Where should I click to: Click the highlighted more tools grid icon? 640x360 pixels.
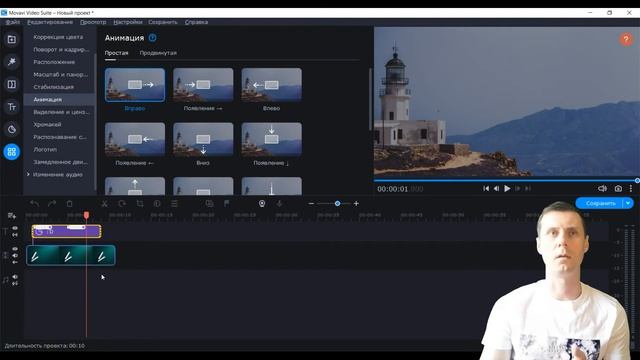(11, 152)
